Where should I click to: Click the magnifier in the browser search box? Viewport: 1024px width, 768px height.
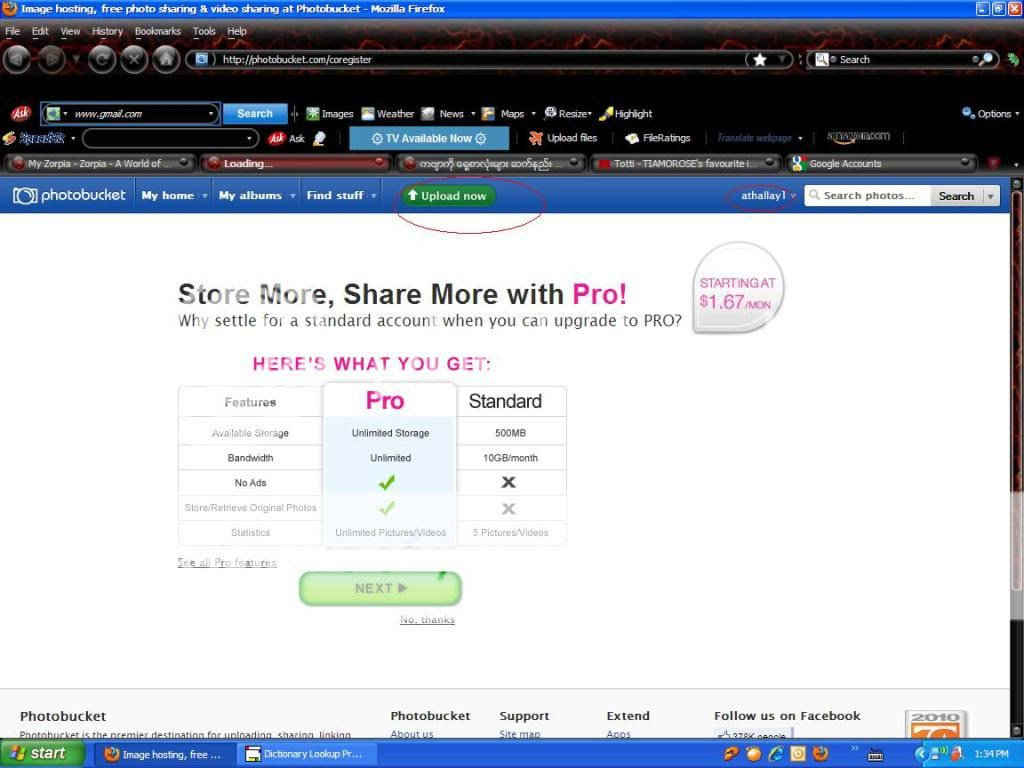pos(985,59)
